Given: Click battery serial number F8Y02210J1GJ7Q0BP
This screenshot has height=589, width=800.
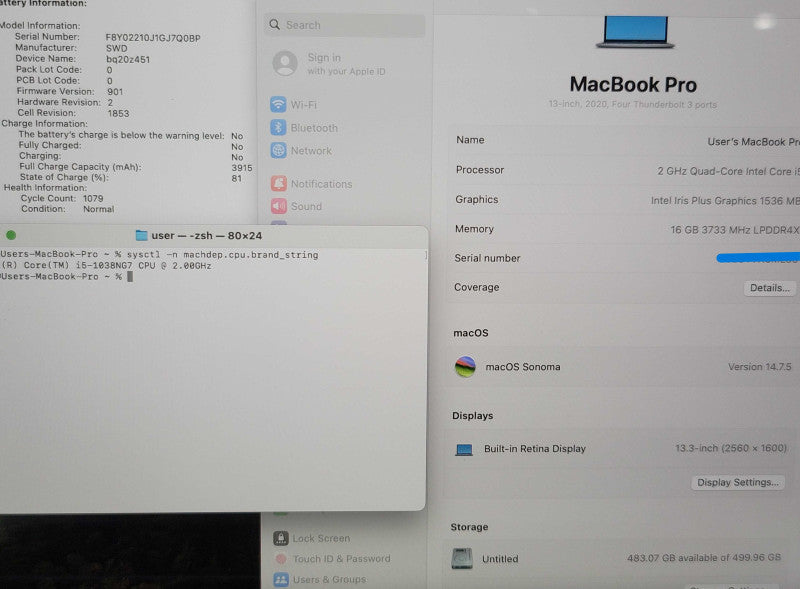Looking at the screenshot, I should (x=153, y=38).
